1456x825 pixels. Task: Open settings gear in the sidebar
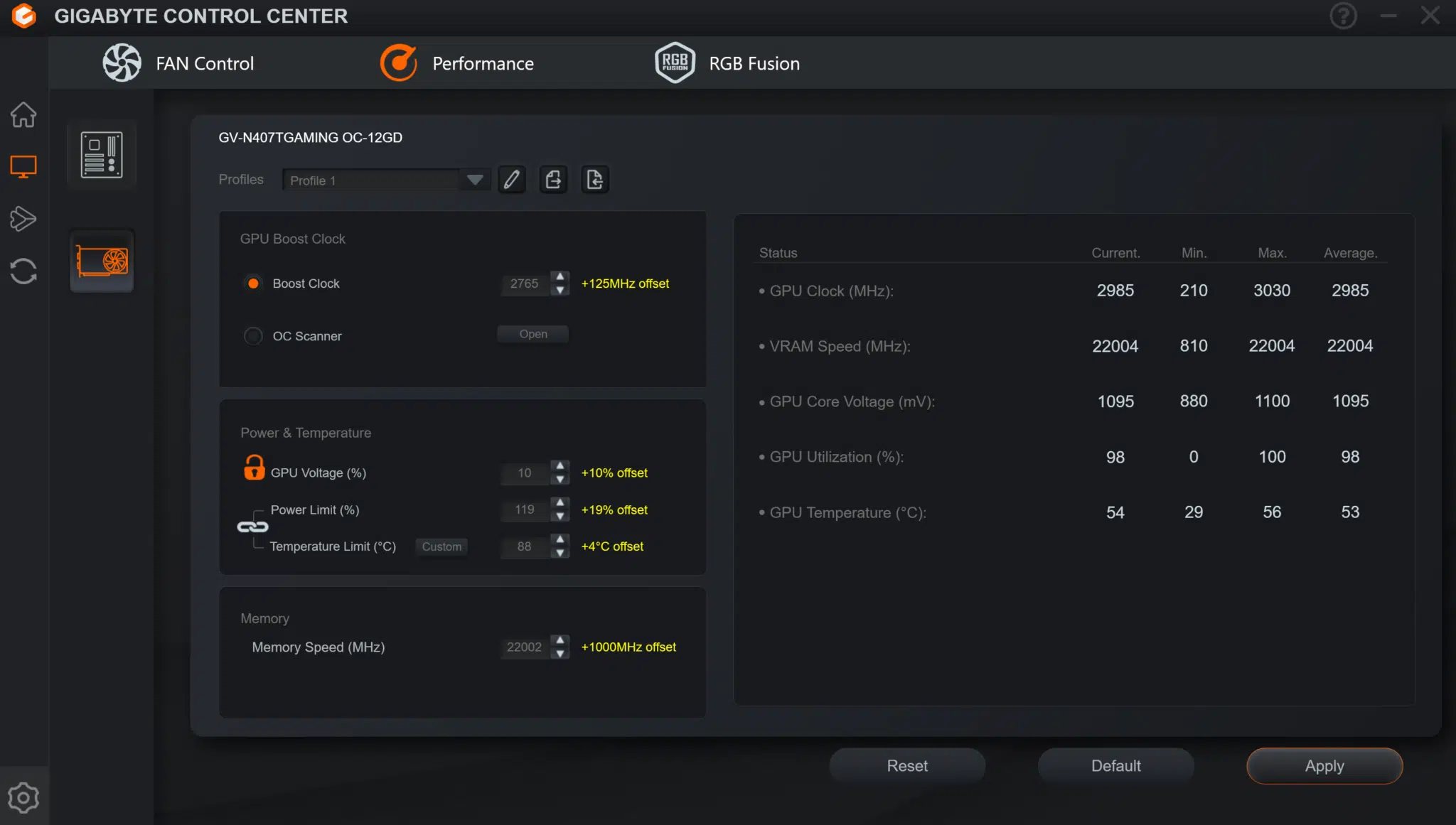click(x=23, y=797)
